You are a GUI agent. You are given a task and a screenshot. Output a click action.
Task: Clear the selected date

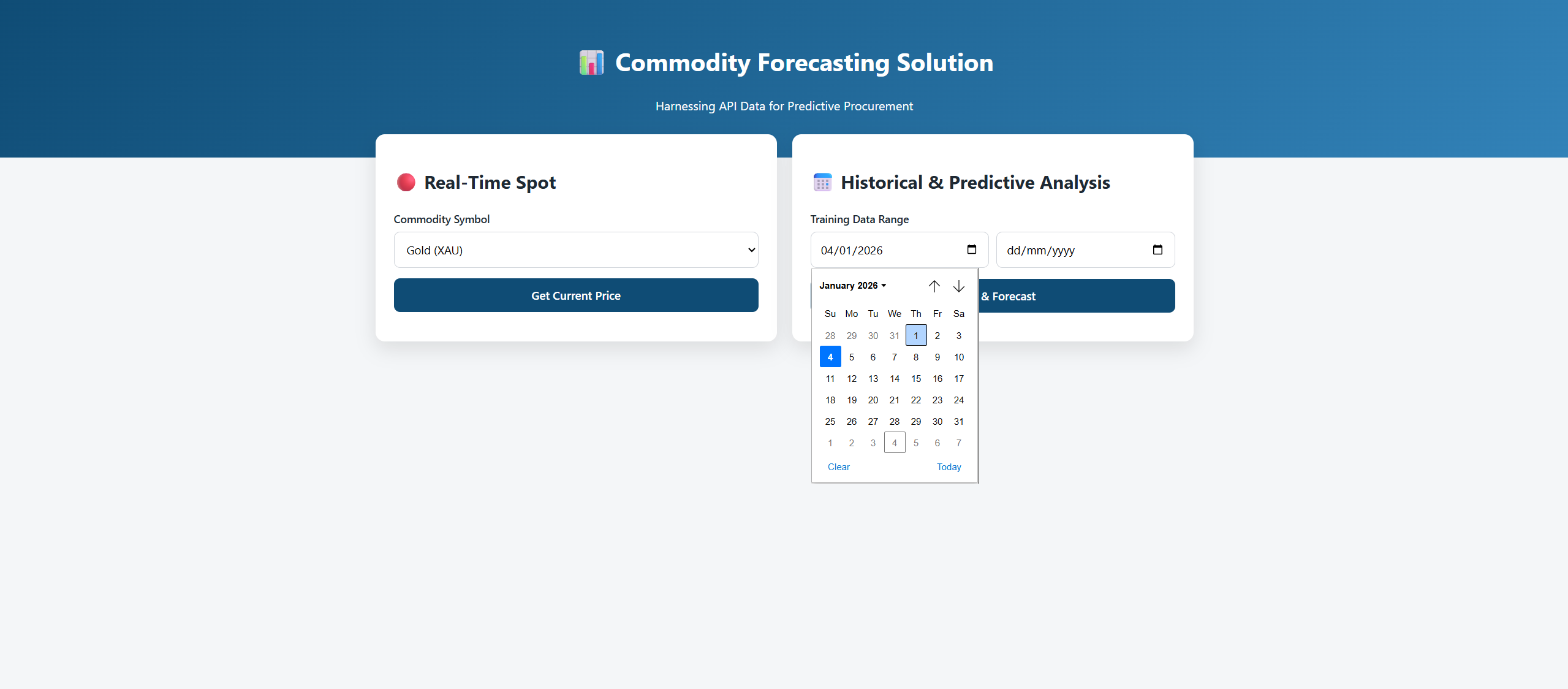pos(838,467)
